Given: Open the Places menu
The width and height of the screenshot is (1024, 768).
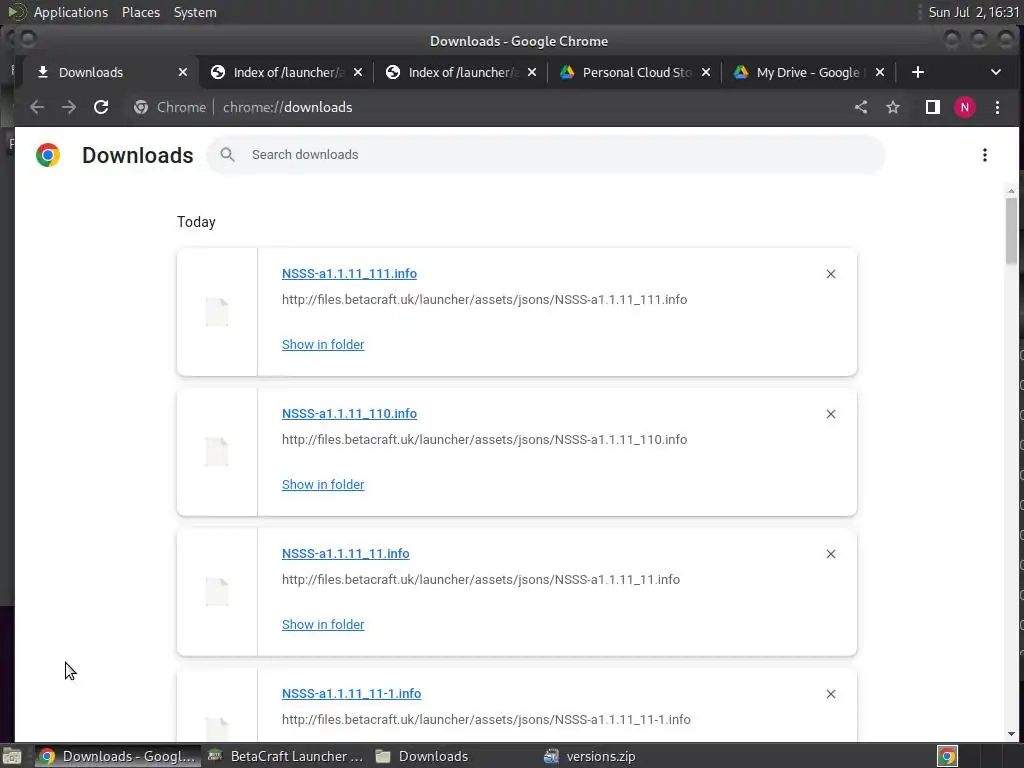Looking at the screenshot, I should pos(141,12).
